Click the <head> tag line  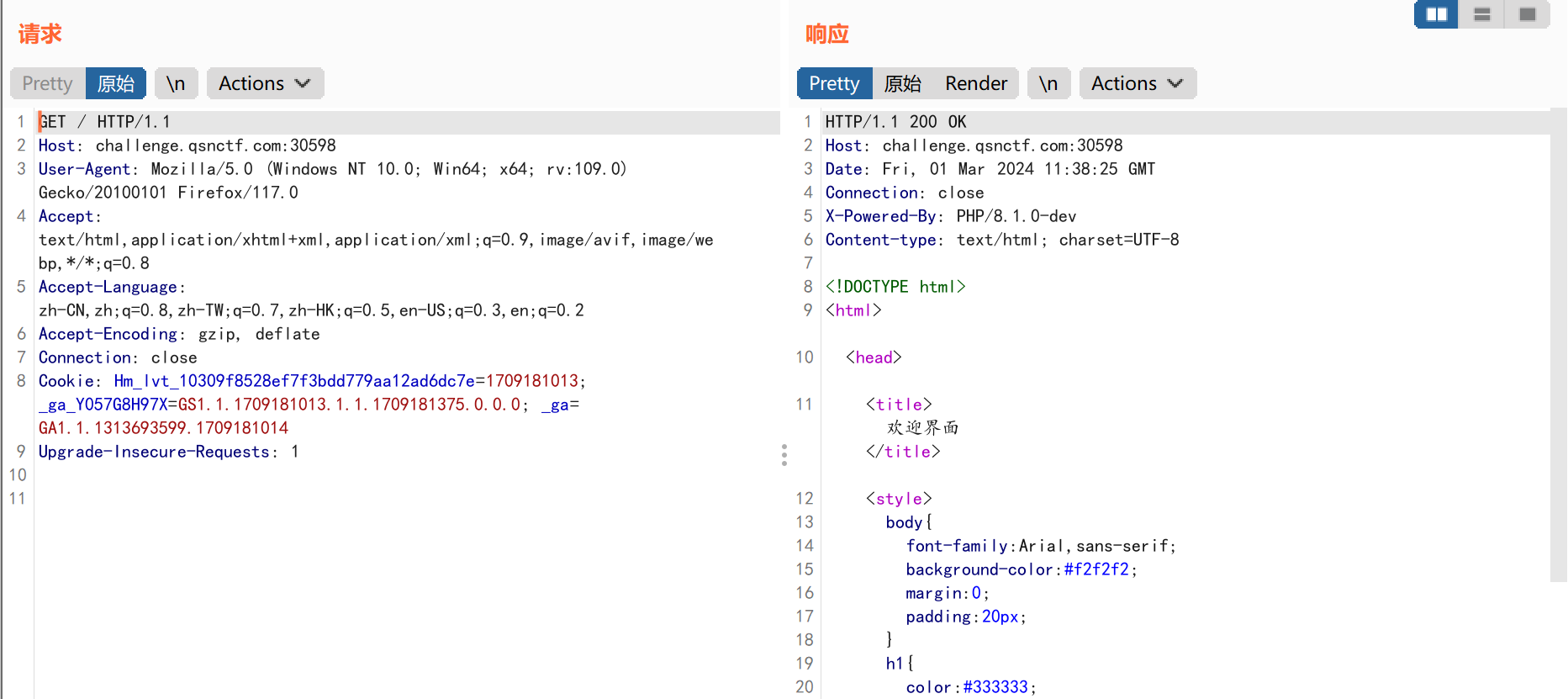(x=874, y=357)
